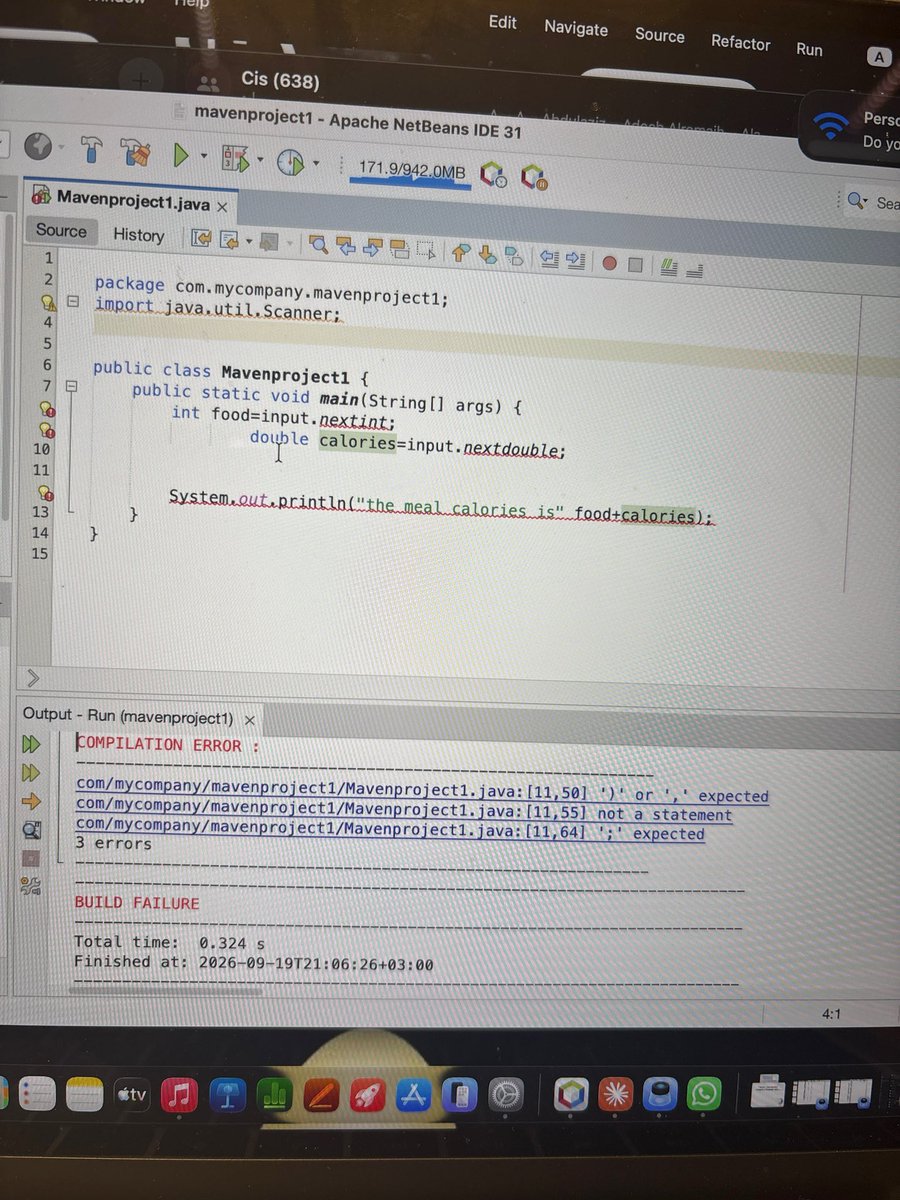Click the Shift Line Left icon
Screen dimensions: 900x1200
[548, 259]
